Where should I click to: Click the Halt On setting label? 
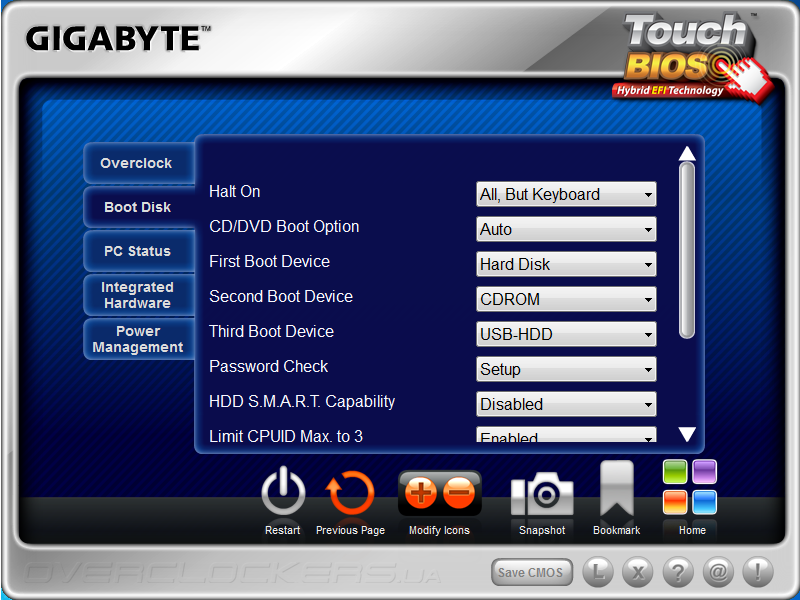coord(235,191)
